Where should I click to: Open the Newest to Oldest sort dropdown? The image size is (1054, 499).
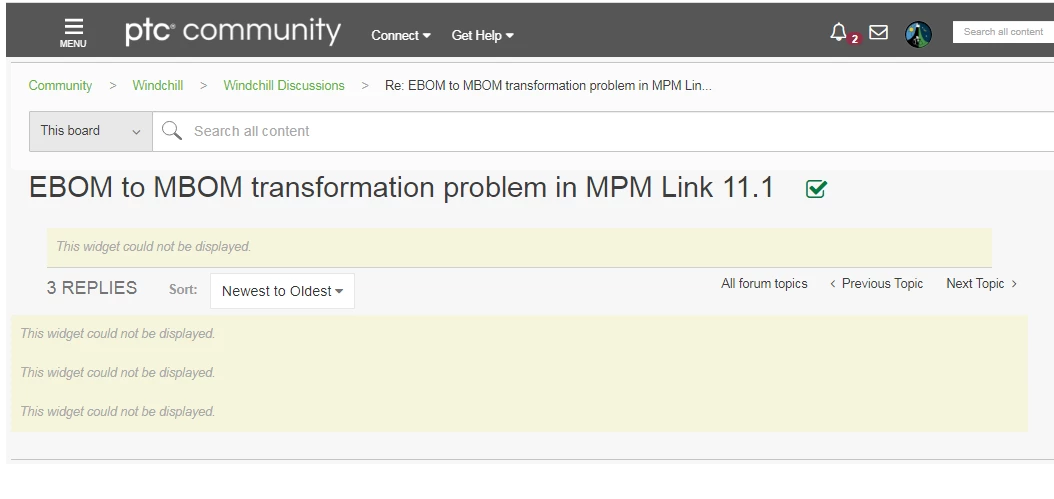pos(282,291)
